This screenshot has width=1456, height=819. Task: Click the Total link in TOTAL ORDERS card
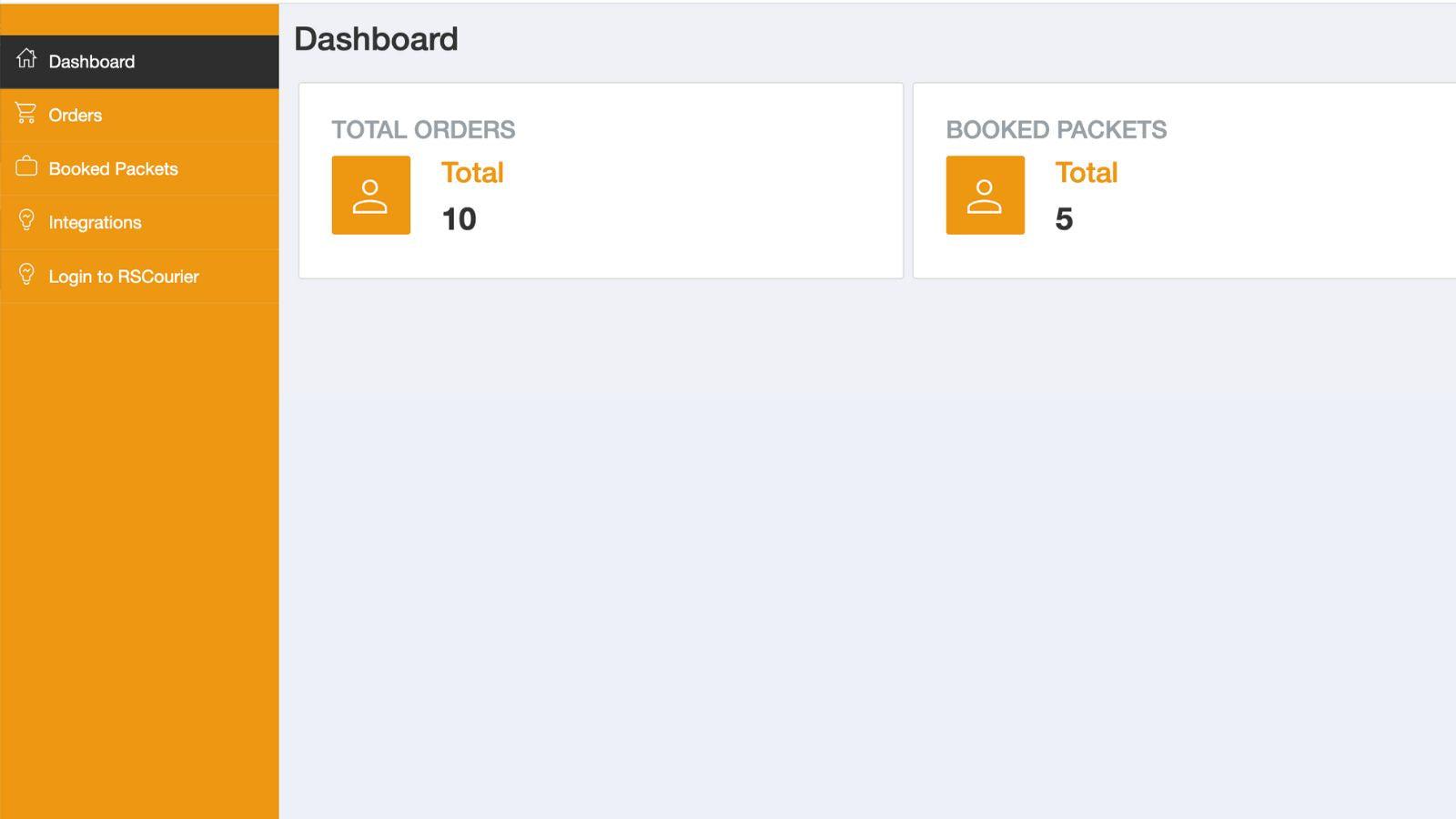471,172
